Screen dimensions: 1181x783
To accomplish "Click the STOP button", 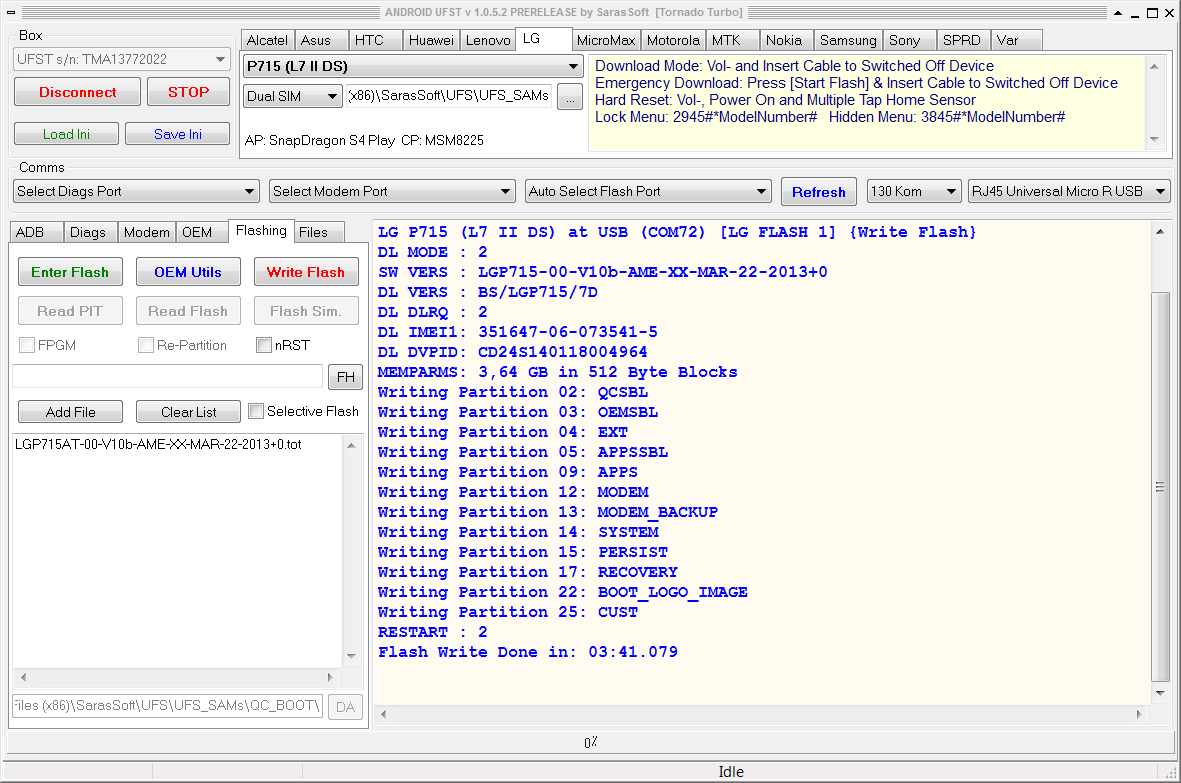I will point(188,92).
